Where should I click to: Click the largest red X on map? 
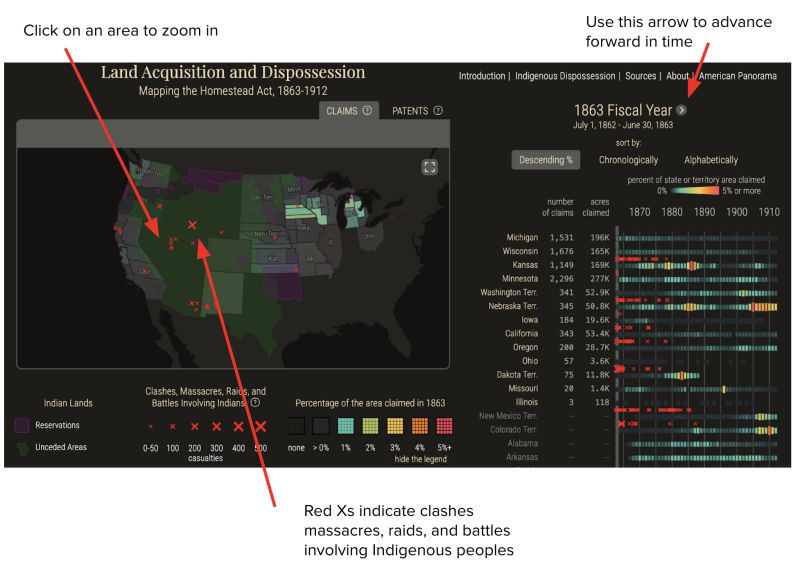click(193, 226)
